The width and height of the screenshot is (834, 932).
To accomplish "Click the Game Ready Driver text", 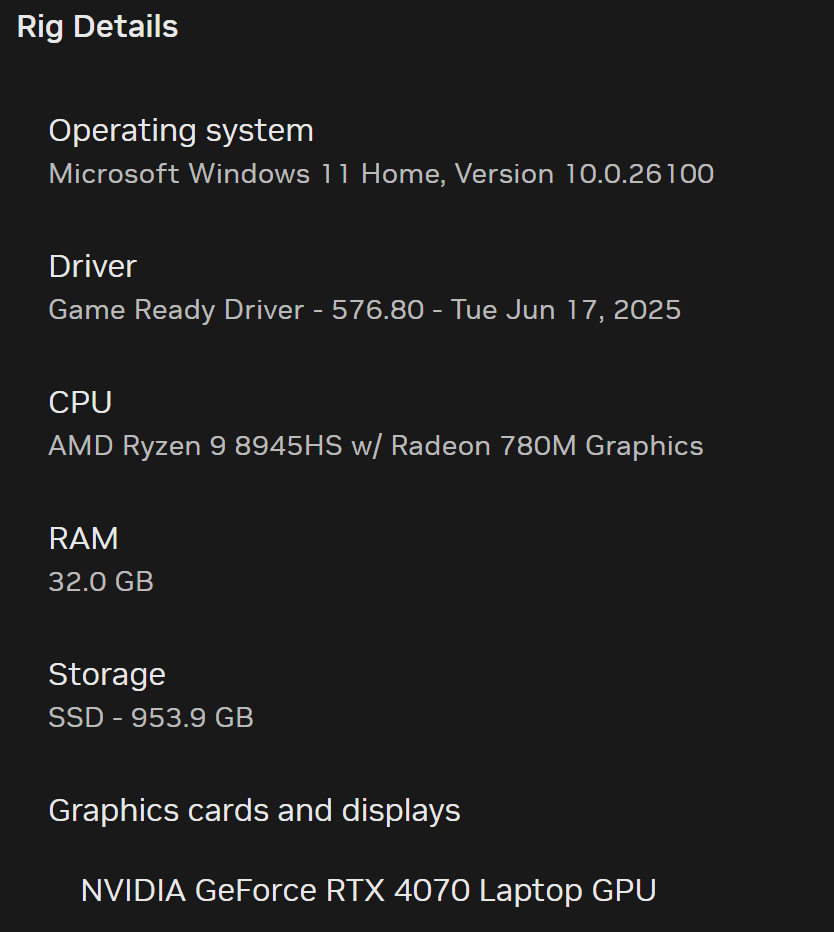I will (x=176, y=310).
